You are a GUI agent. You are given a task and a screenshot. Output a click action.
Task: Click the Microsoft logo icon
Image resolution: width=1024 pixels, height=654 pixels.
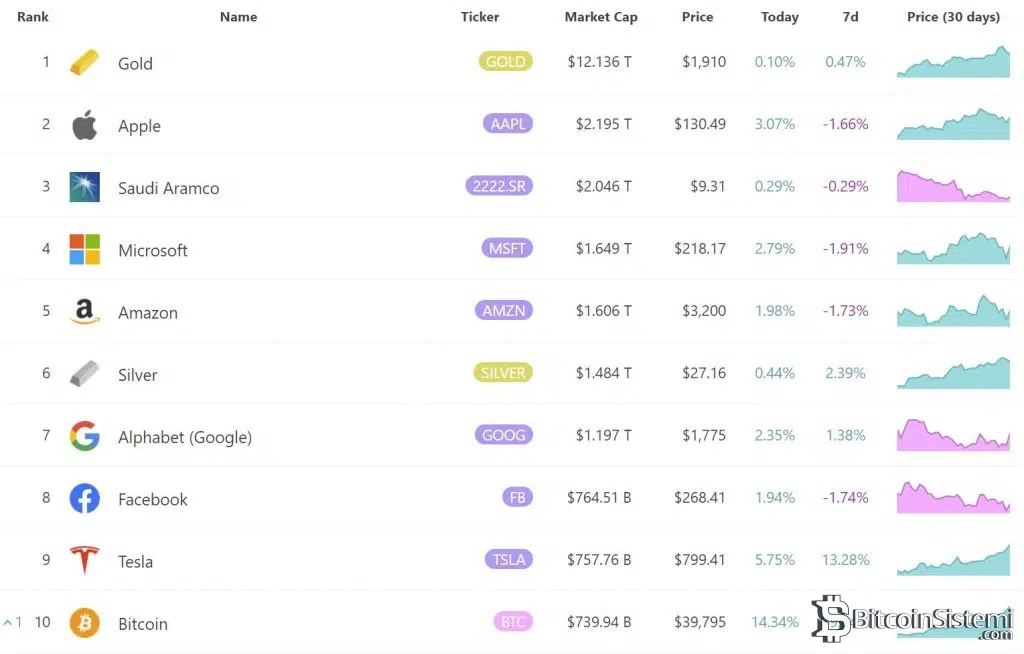coord(85,249)
